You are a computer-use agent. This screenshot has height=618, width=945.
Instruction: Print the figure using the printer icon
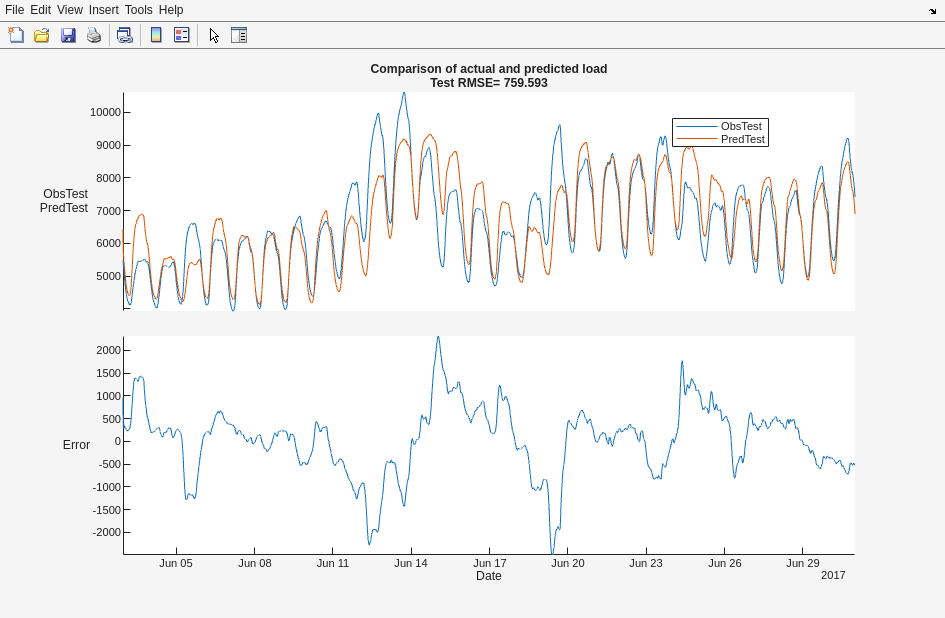(x=94, y=35)
